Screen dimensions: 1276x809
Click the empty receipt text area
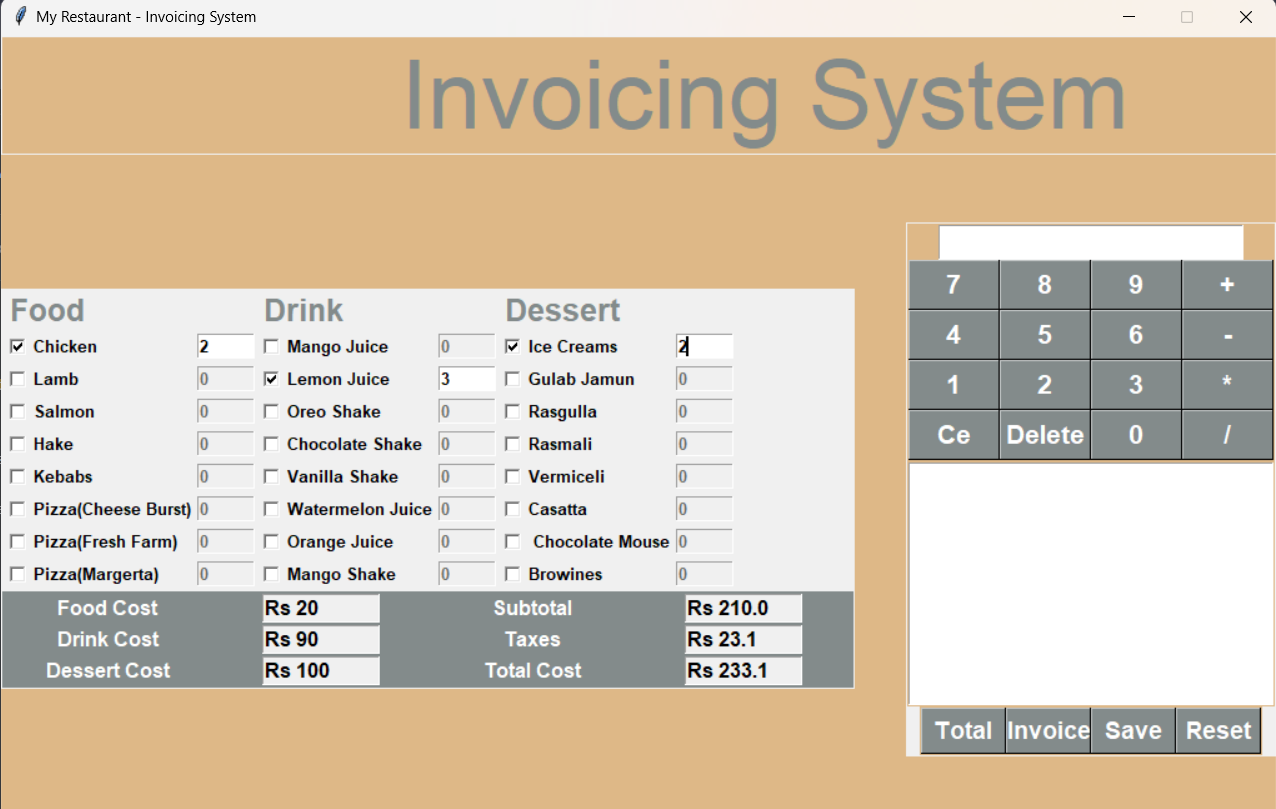pos(1091,584)
